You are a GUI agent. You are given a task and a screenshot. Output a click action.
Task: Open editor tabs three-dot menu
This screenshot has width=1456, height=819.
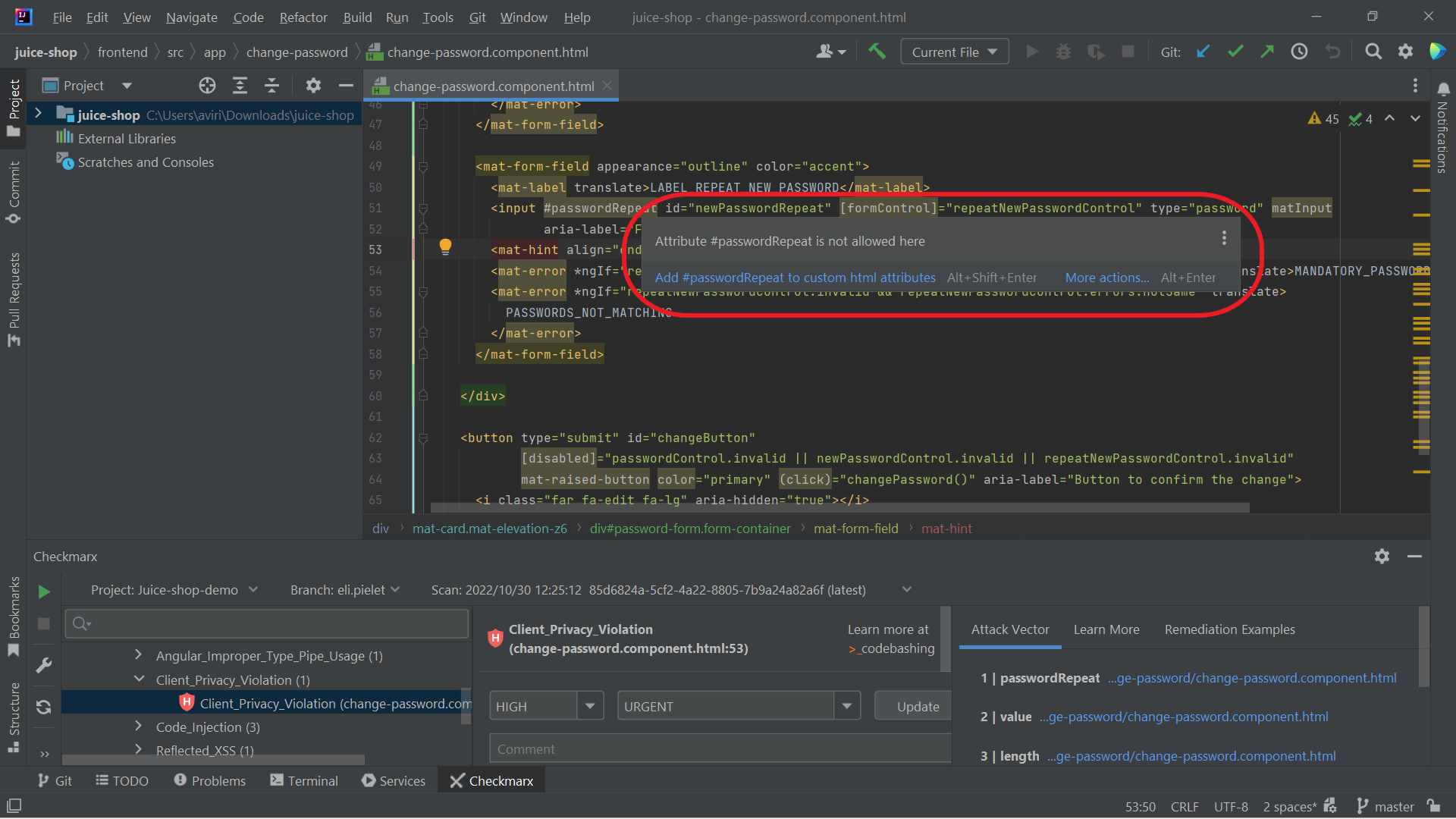click(x=1415, y=86)
